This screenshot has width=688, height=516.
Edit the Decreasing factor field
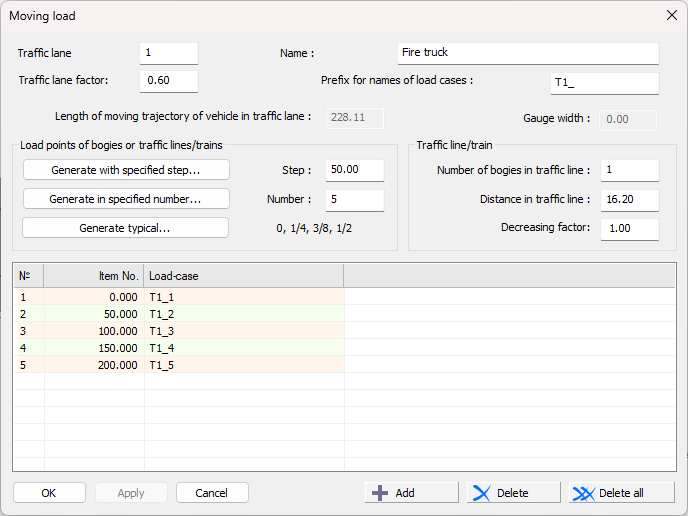(x=629, y=229)
